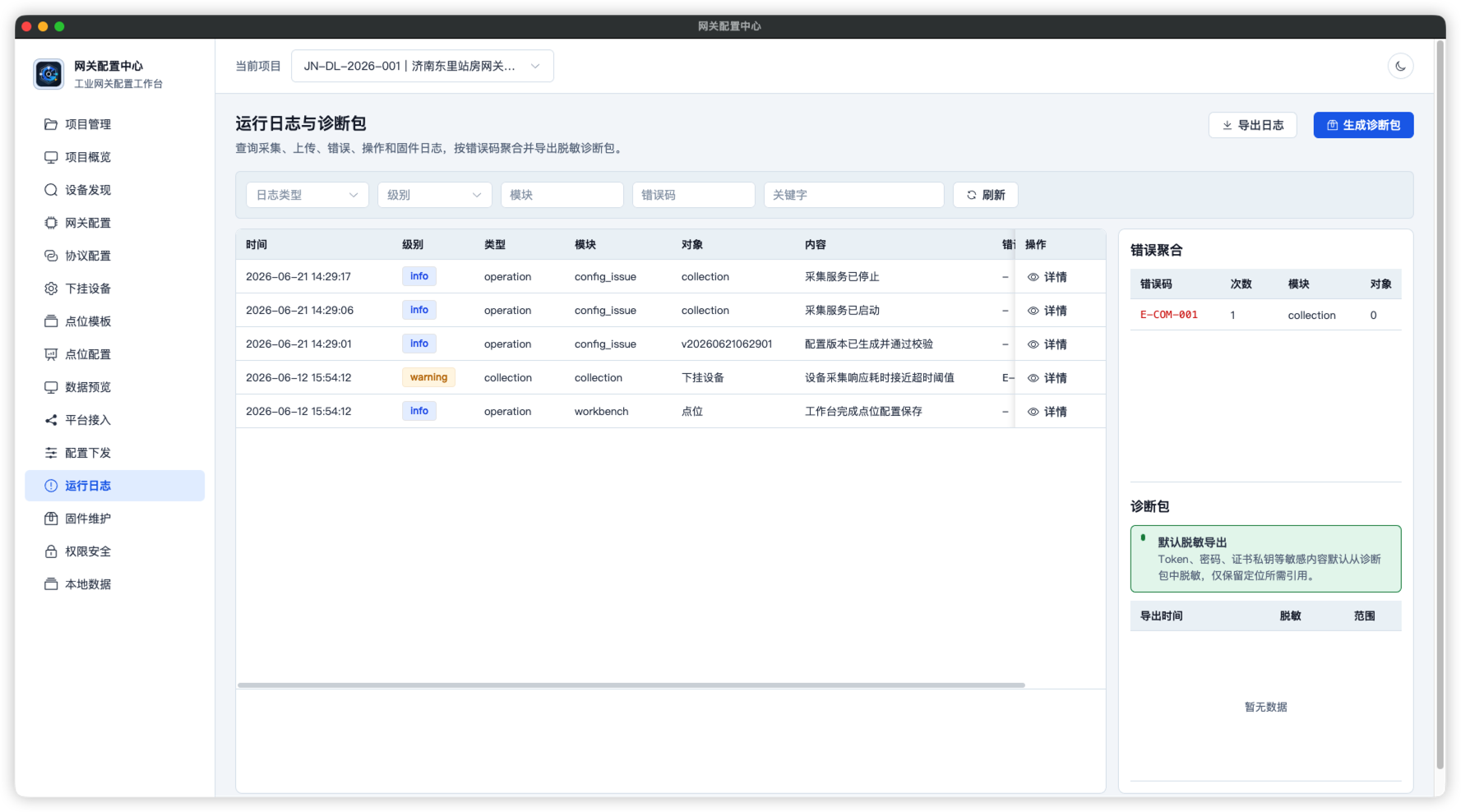Go to 项目管理 in the sidebar
This screenshot has height=812, width=1461.
pyautogui.click(x=115, y=124)
